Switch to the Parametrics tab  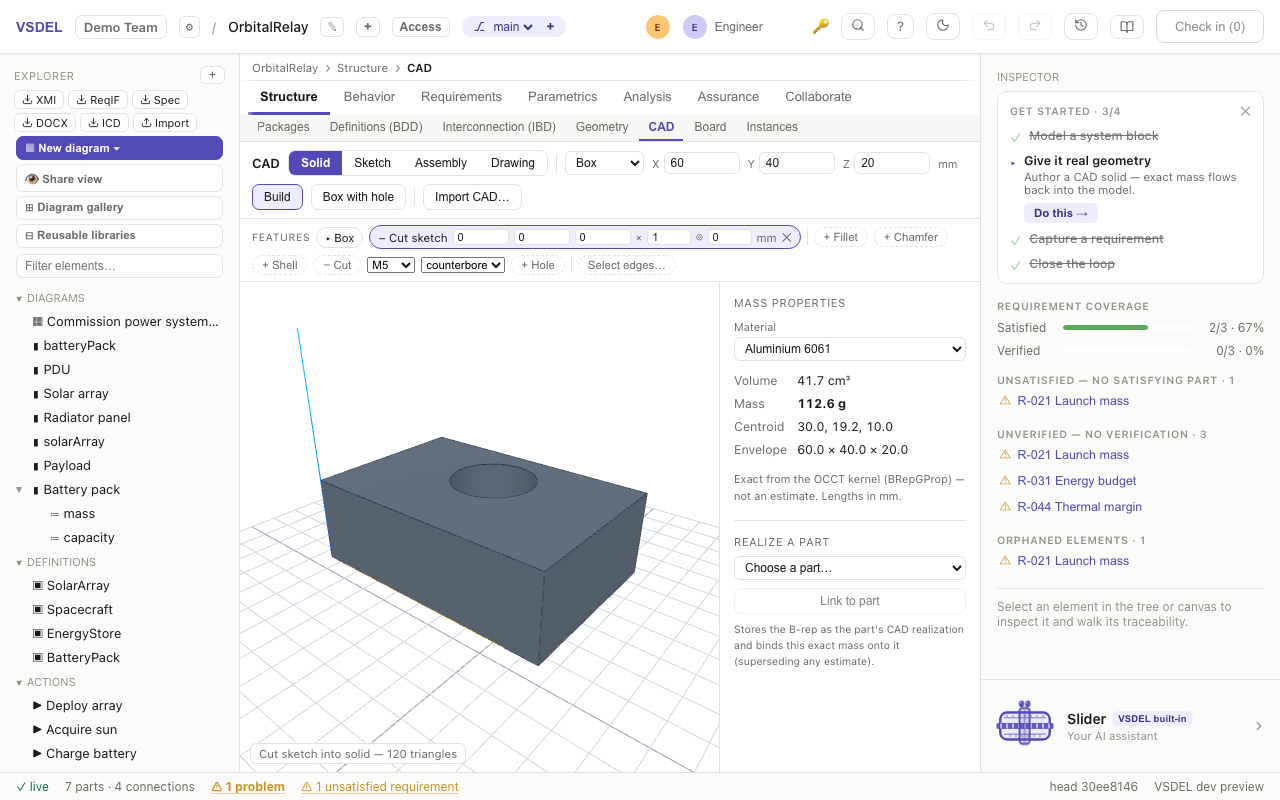tap(562, 97)
